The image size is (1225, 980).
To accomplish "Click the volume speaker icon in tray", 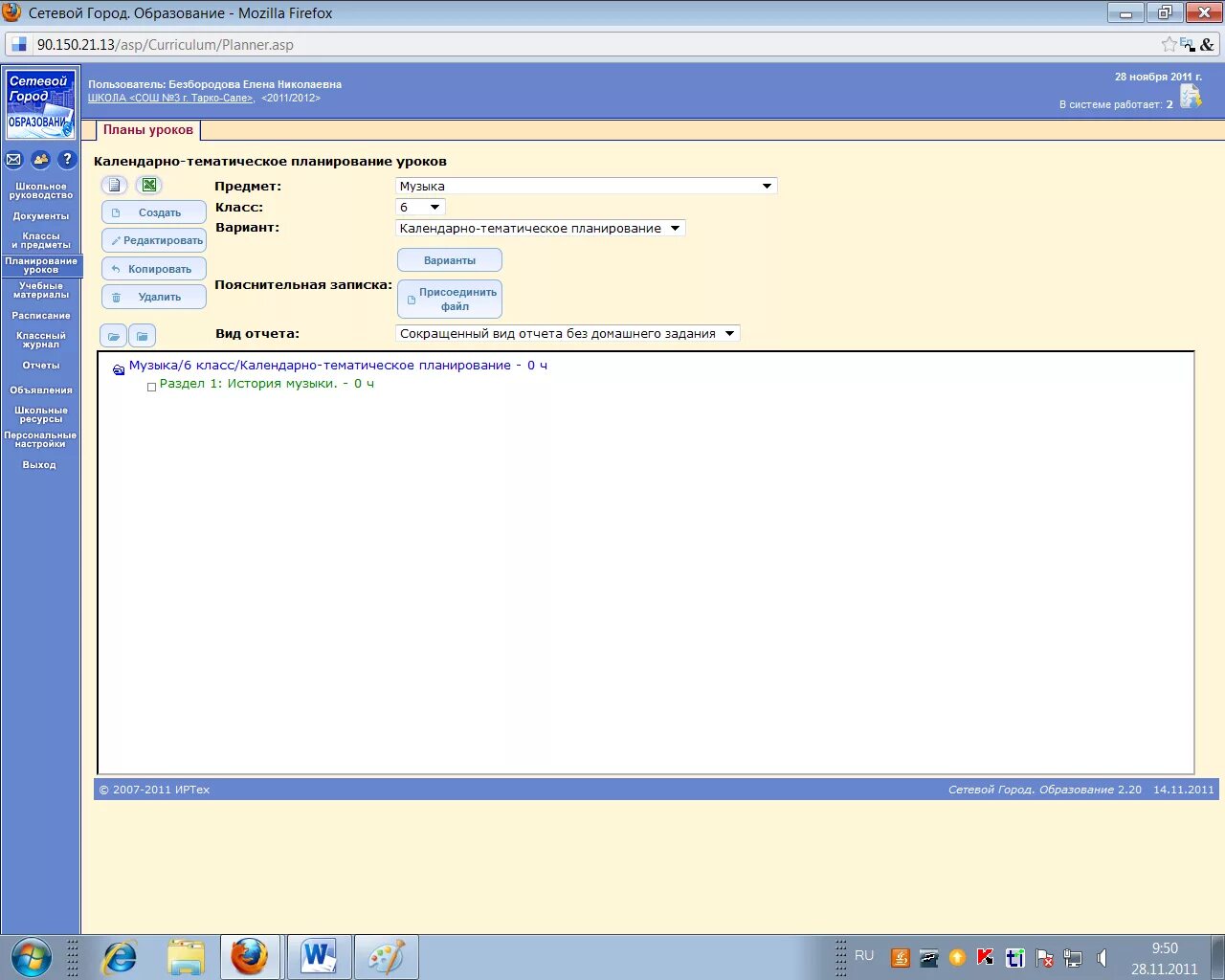I will click(1102, 958).
